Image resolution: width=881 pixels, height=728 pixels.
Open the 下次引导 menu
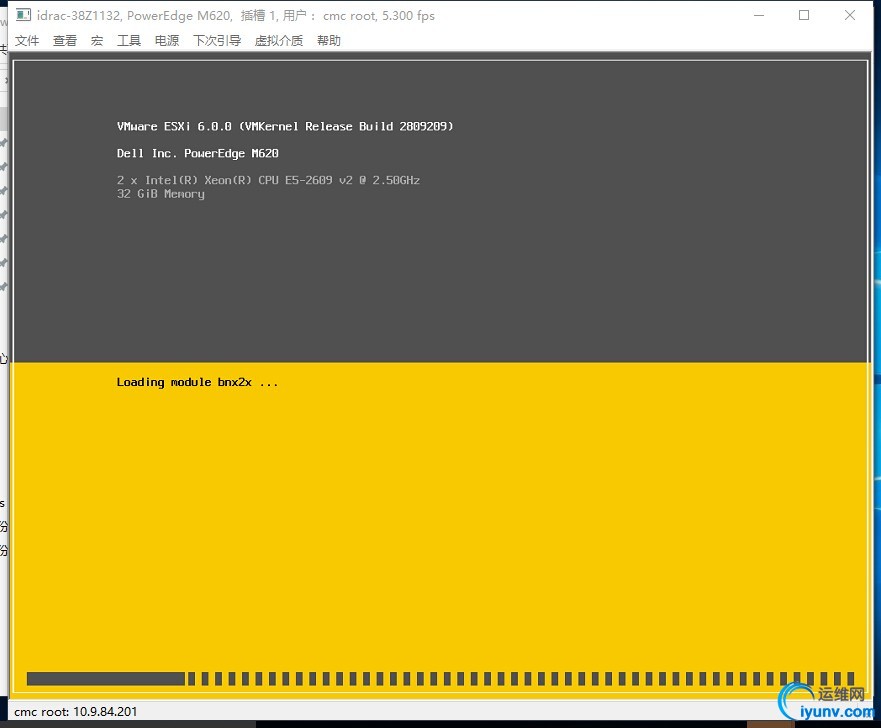click(x=217, y=40)
